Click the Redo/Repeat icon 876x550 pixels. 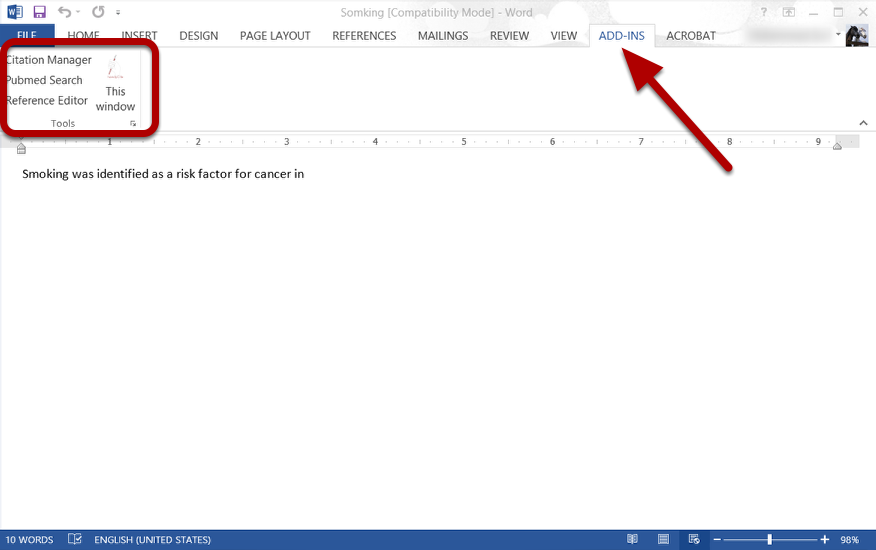(98, 12)
